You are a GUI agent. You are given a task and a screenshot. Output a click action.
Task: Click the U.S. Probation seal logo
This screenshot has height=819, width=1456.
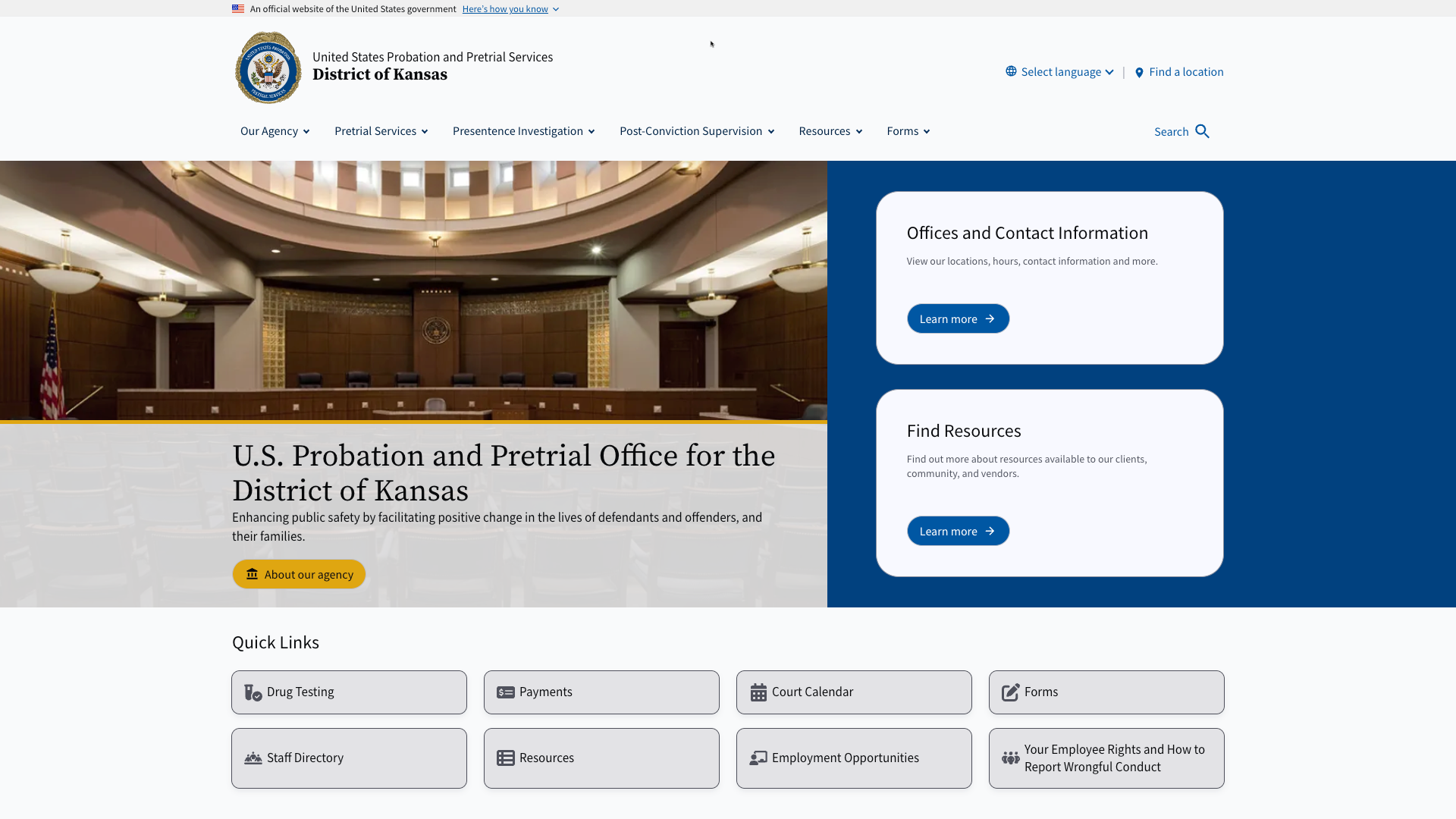(x=268, y=67)
